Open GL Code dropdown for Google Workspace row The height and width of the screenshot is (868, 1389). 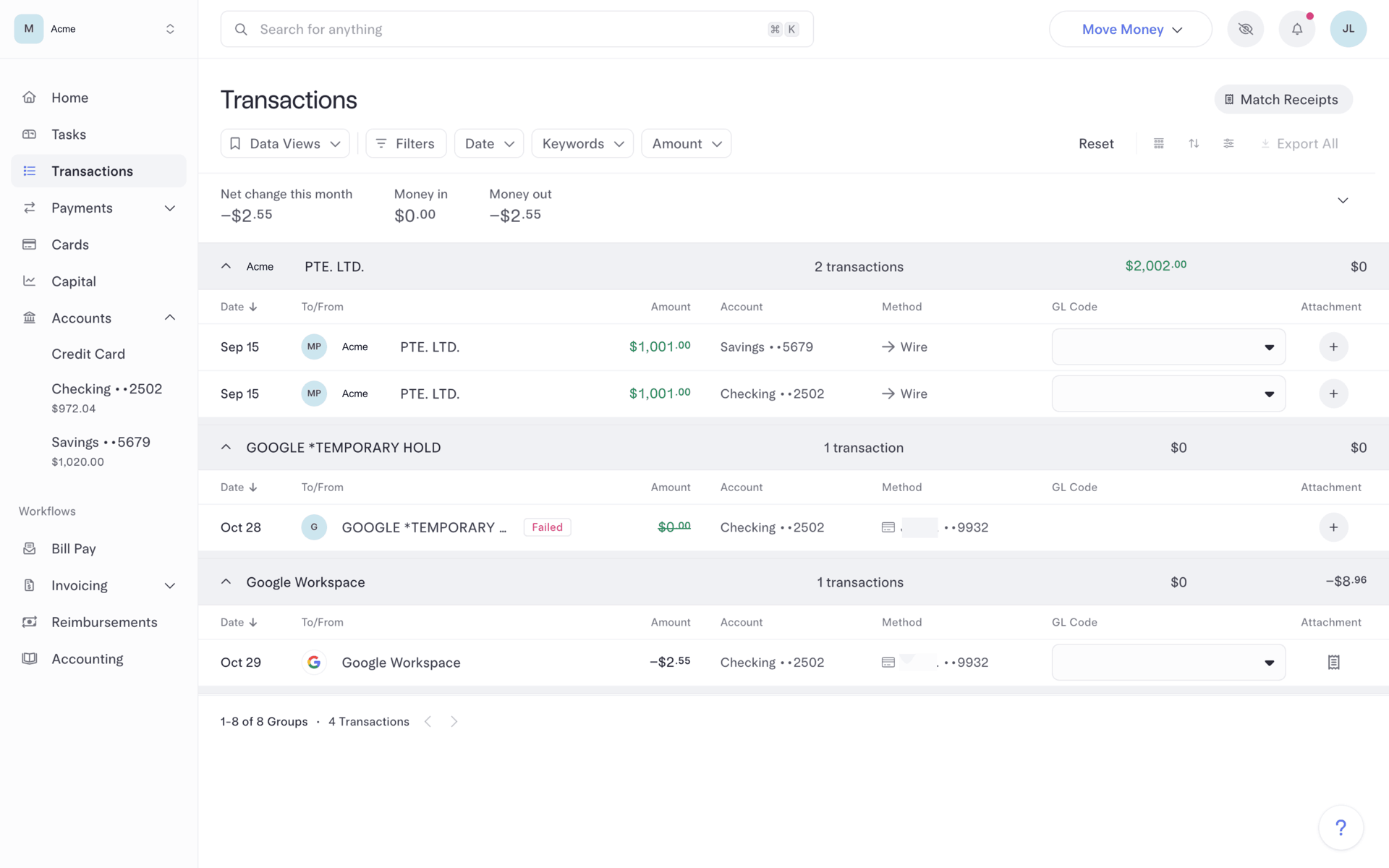[1168, 662]
